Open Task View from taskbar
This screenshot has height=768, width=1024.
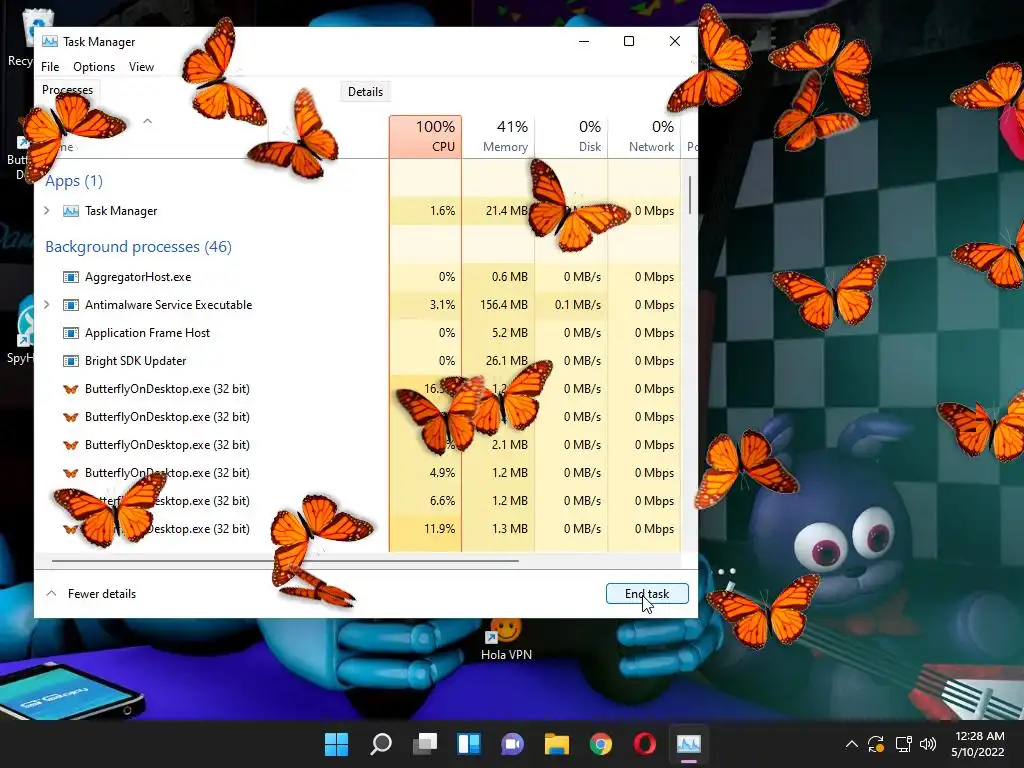point(424,744)
